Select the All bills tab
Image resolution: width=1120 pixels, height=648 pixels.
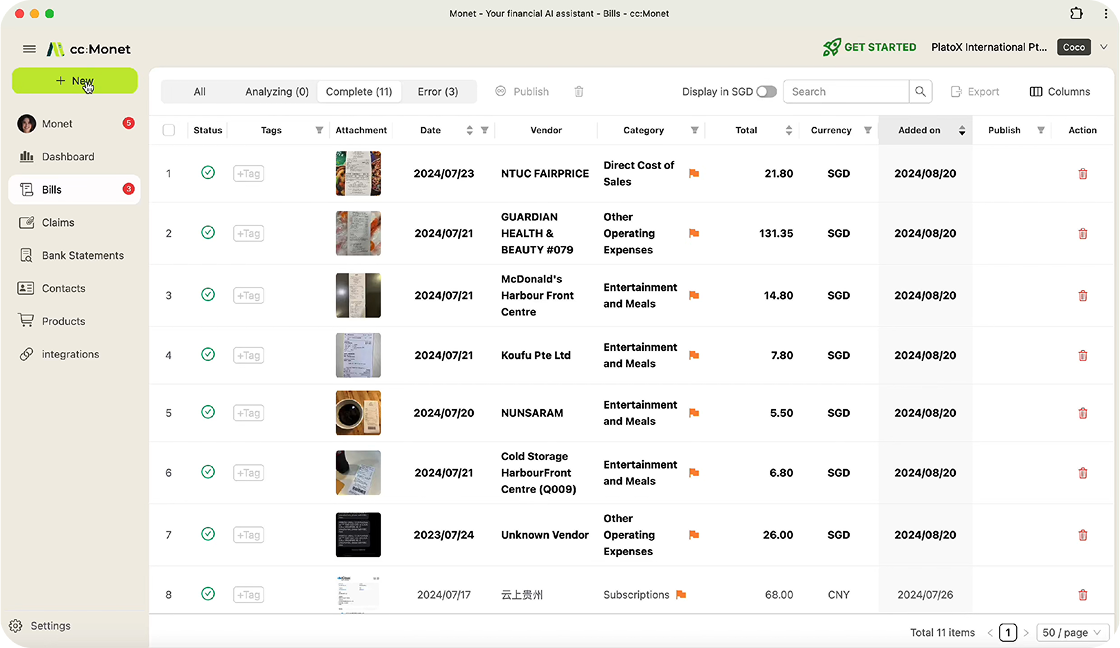pyautogui.click(x=199, y=91)
